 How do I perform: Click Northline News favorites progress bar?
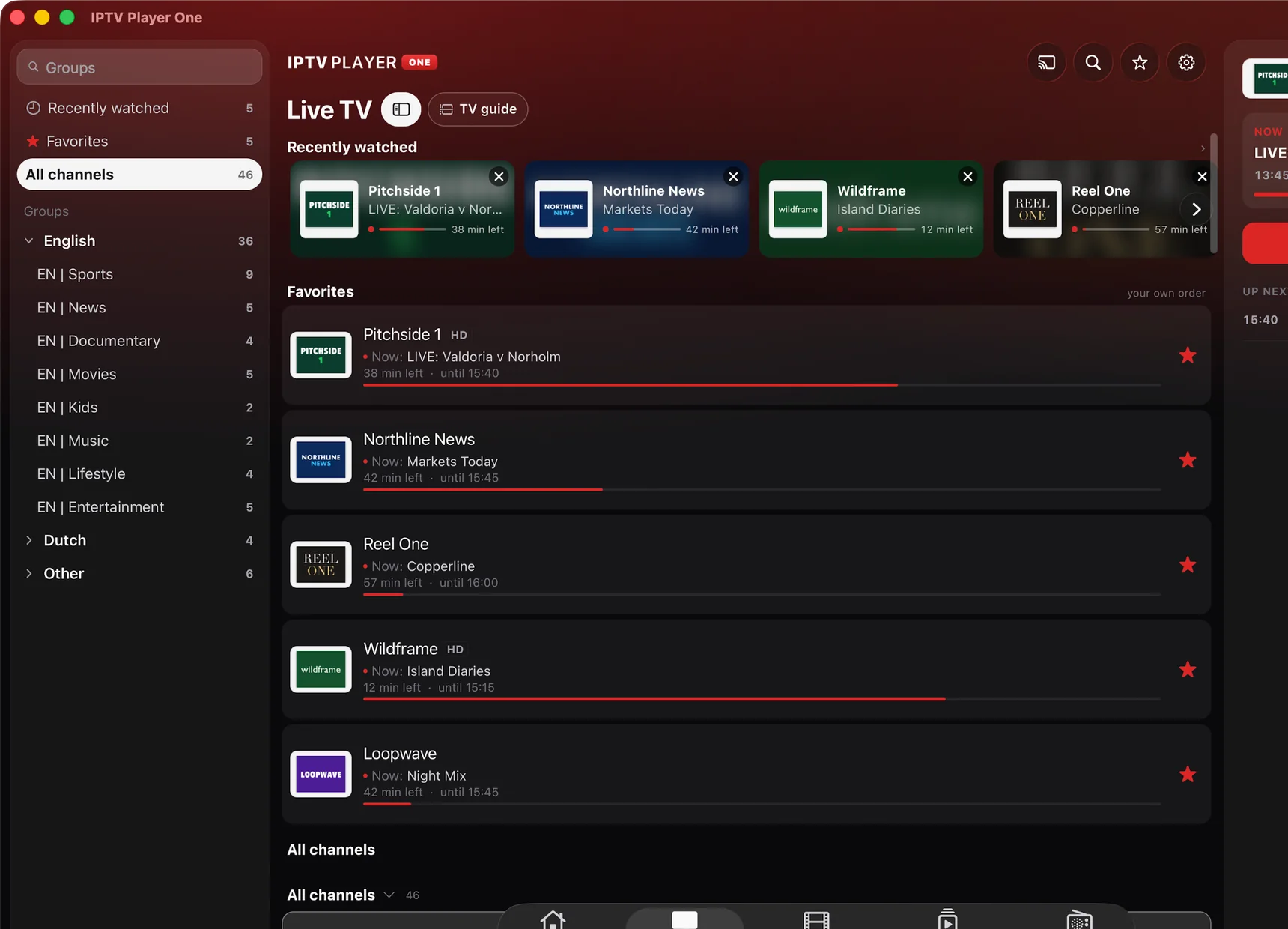(762, 490)
